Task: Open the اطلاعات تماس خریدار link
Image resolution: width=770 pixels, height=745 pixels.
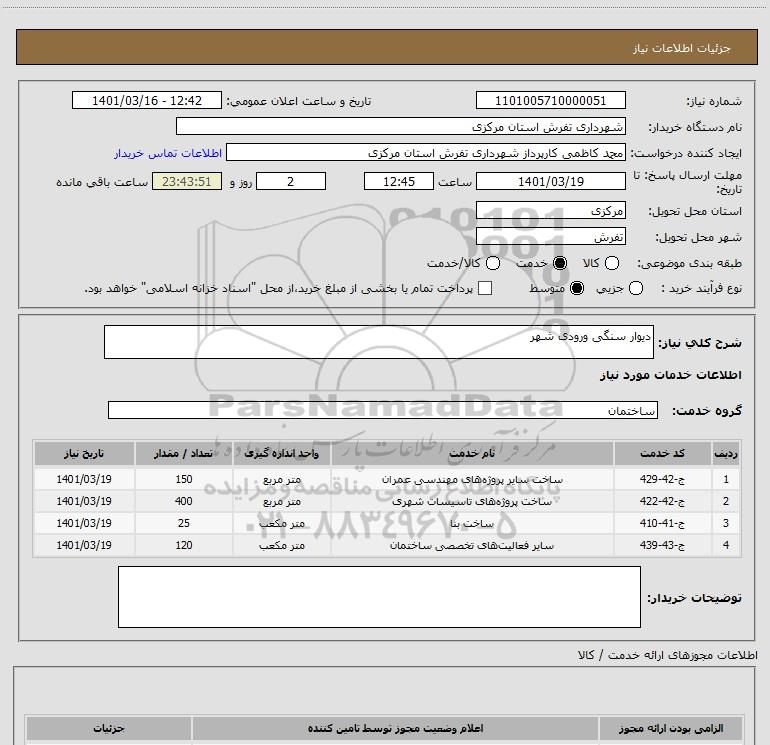Action: [x=168, y=153]
